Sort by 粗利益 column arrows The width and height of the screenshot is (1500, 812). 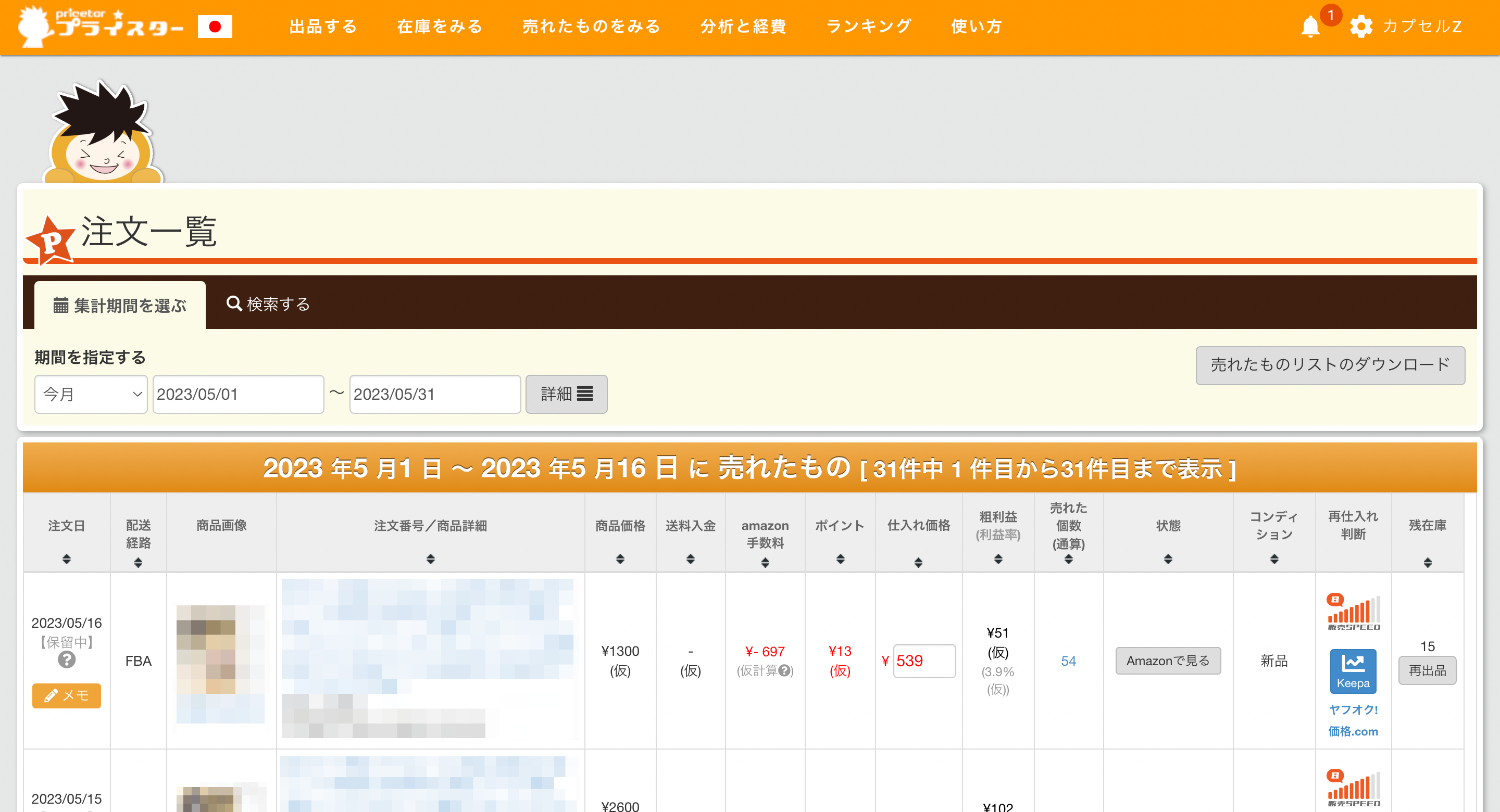[x=998, y=560]
